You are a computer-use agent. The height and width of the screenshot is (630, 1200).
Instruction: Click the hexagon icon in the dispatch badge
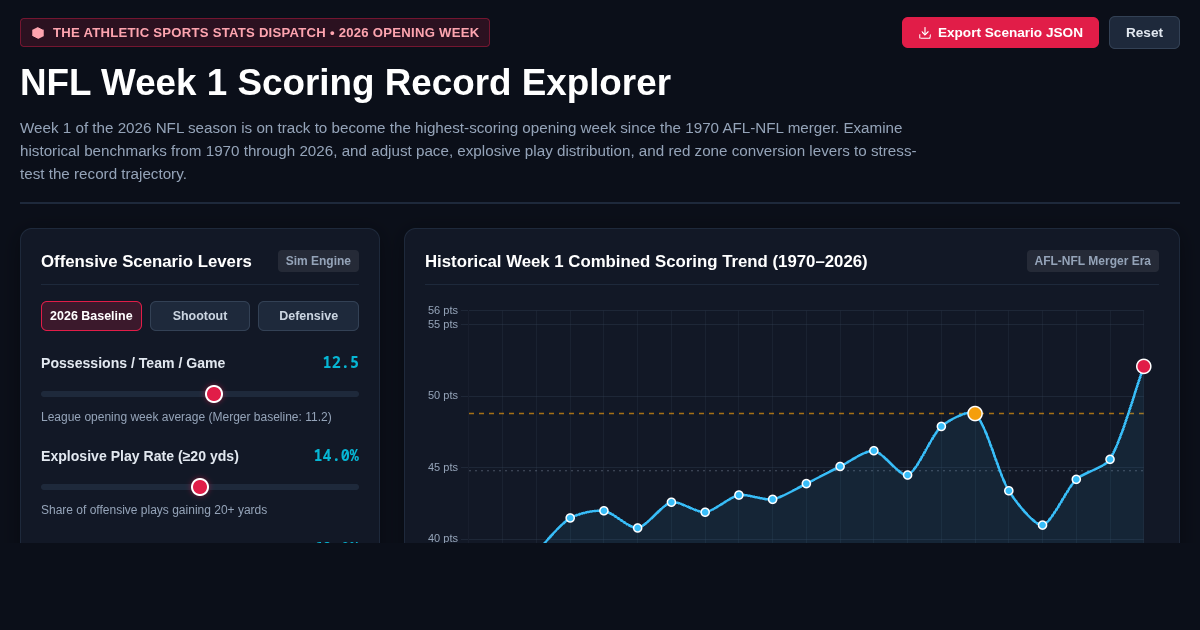(38, 33)
